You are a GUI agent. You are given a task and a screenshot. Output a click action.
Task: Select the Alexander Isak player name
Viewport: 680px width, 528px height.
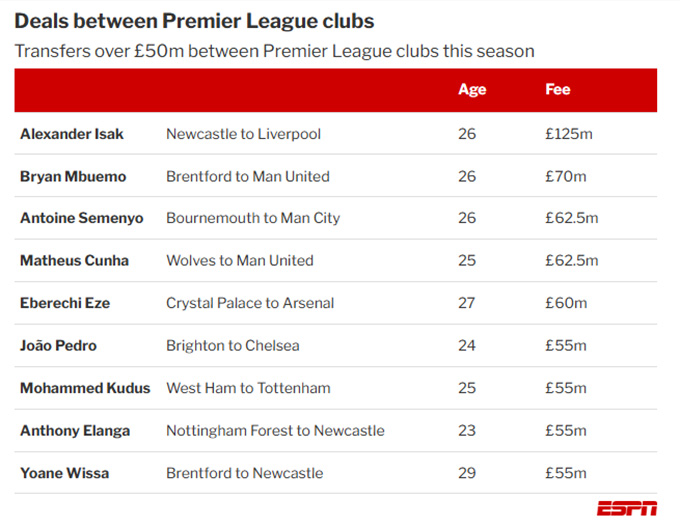tap(72, 134)
